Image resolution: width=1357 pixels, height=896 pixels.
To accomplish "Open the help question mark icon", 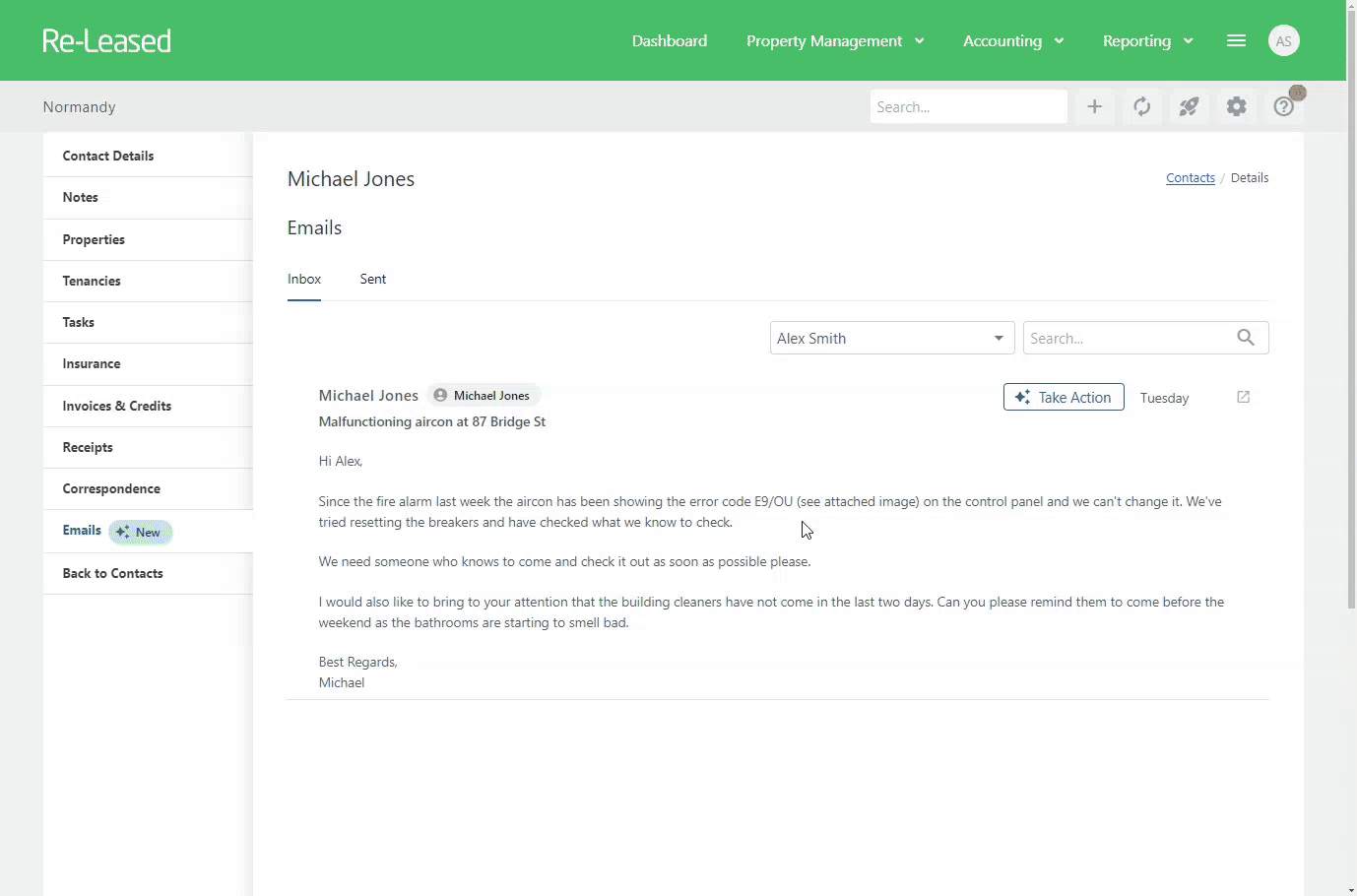I will tap(1283, 106).
